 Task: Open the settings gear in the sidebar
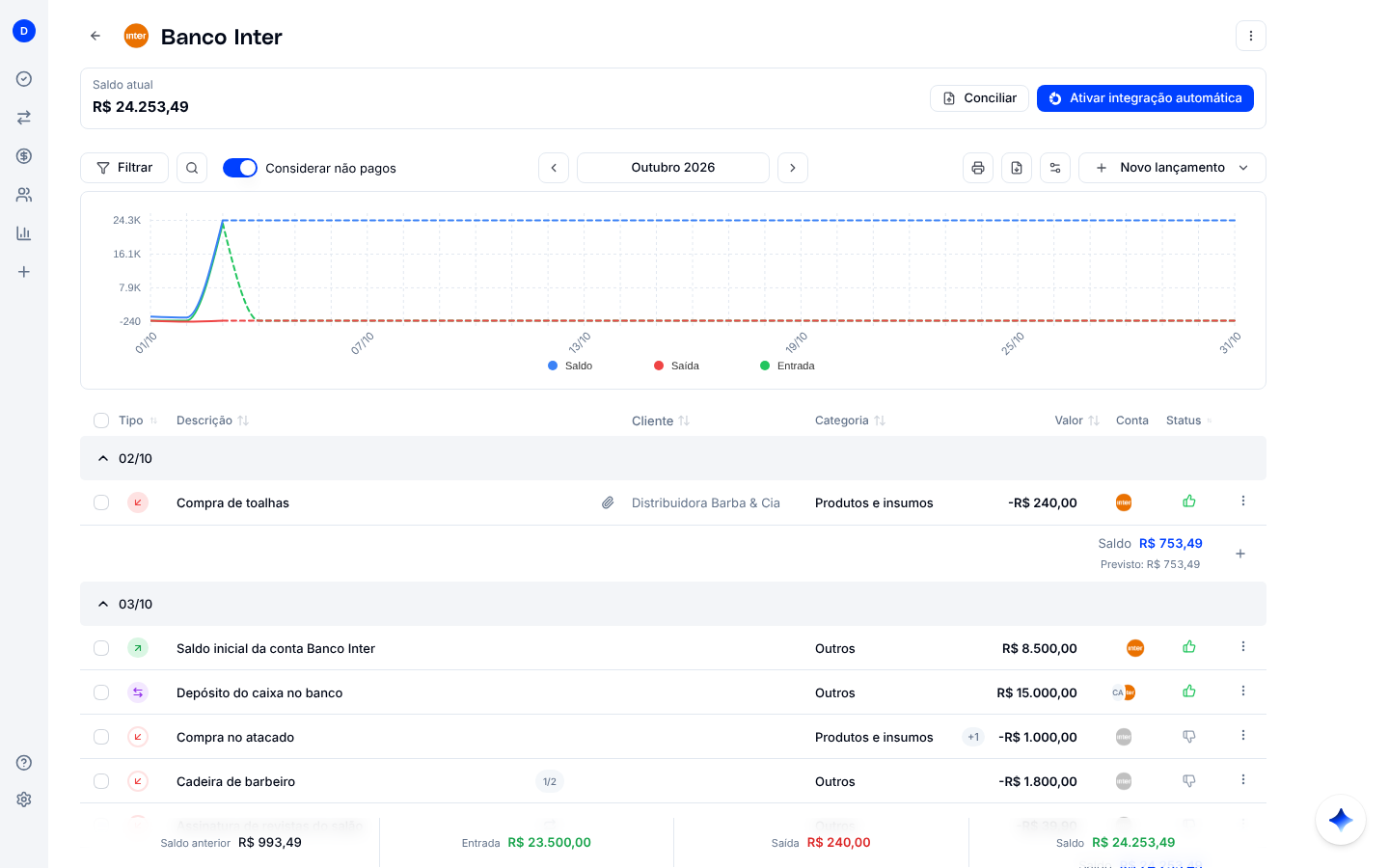(x=24, y=800)
